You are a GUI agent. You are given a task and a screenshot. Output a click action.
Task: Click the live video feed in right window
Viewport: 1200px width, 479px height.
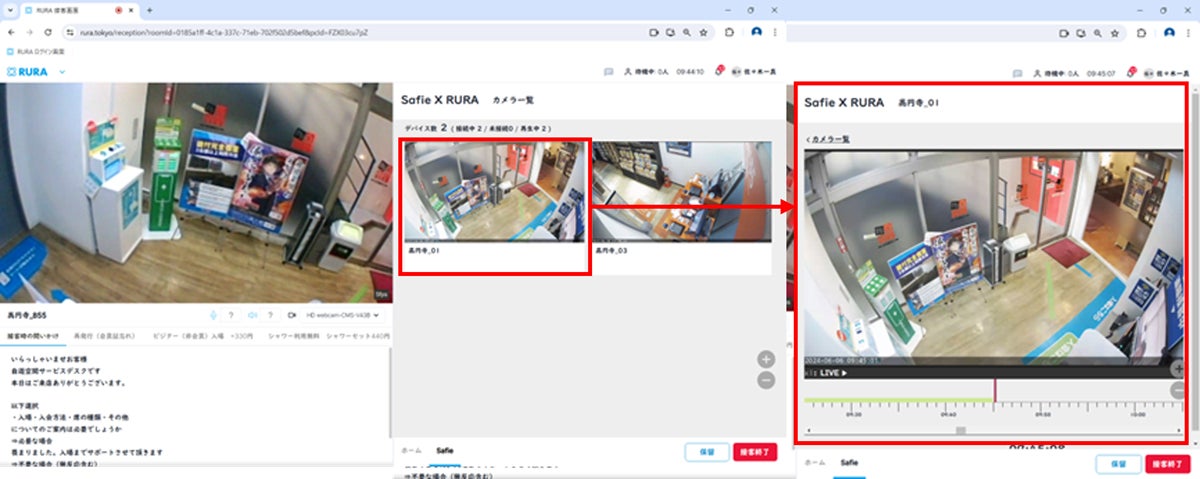tap(994, 258)
